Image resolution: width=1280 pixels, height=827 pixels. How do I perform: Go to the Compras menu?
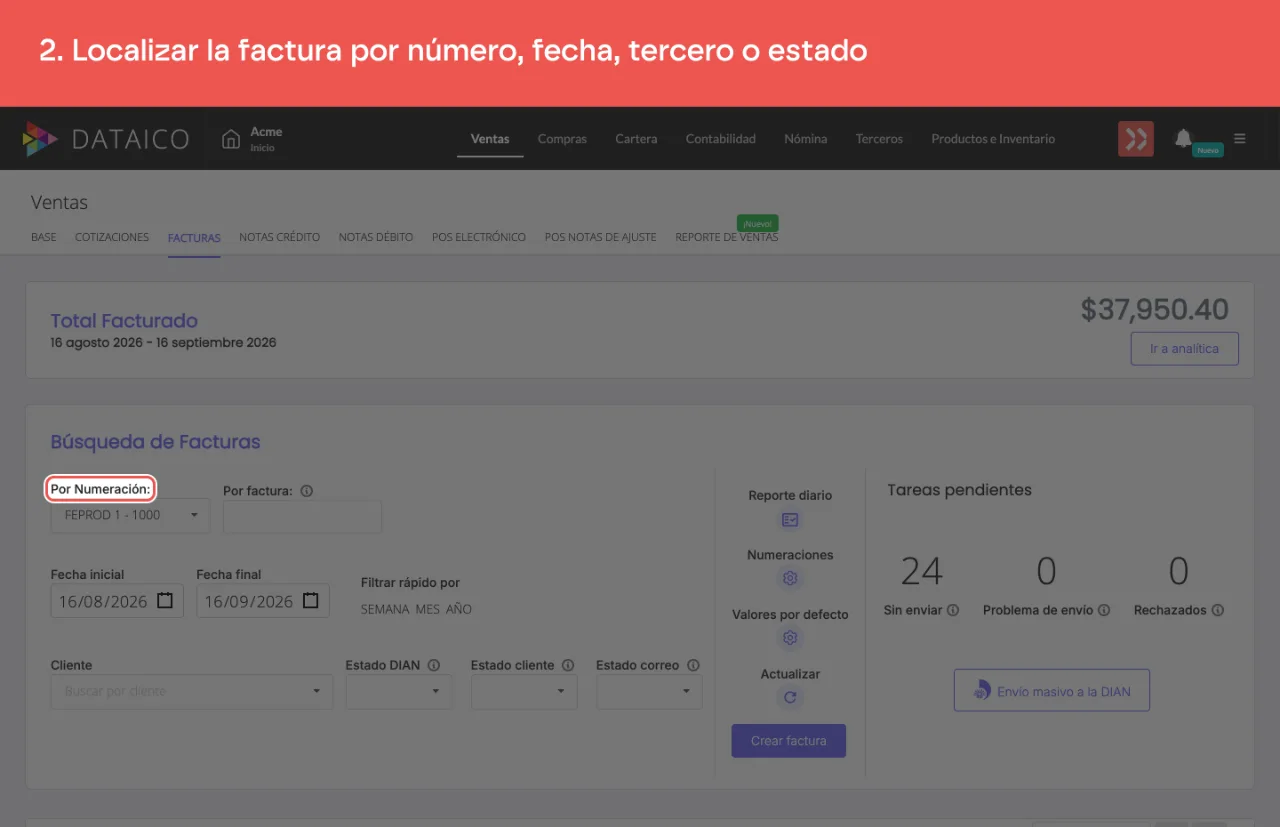(562, 139)
